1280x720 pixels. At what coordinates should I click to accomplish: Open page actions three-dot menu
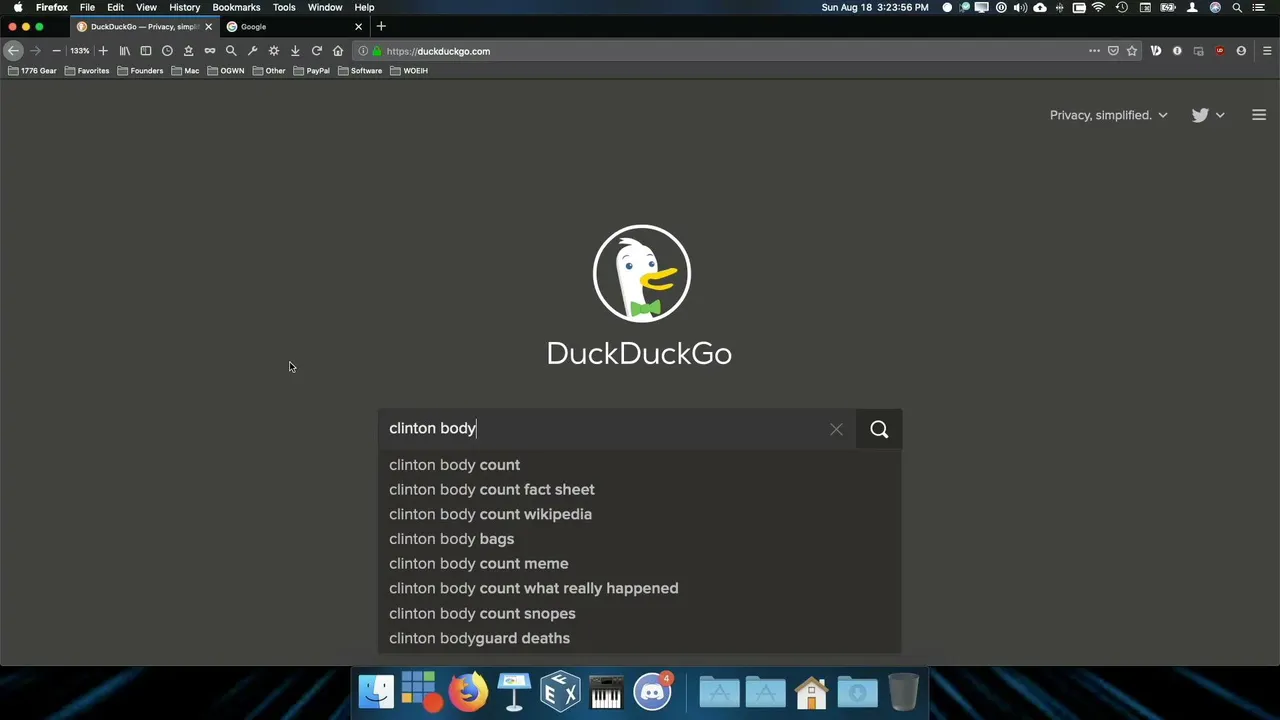pyautogui.click(x=1094, y=51)
